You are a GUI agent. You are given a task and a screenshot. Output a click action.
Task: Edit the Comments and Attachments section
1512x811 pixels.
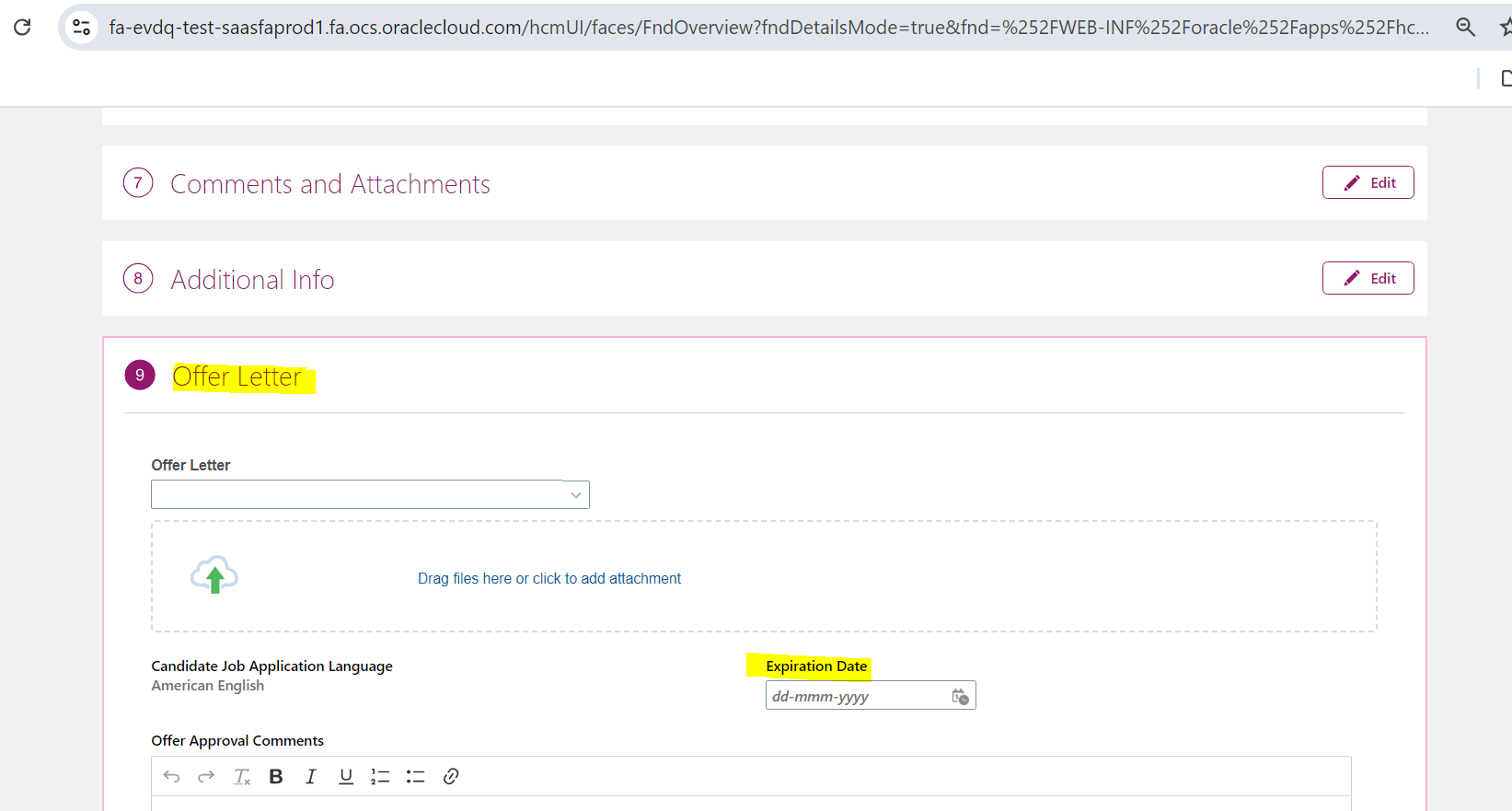1368,183
